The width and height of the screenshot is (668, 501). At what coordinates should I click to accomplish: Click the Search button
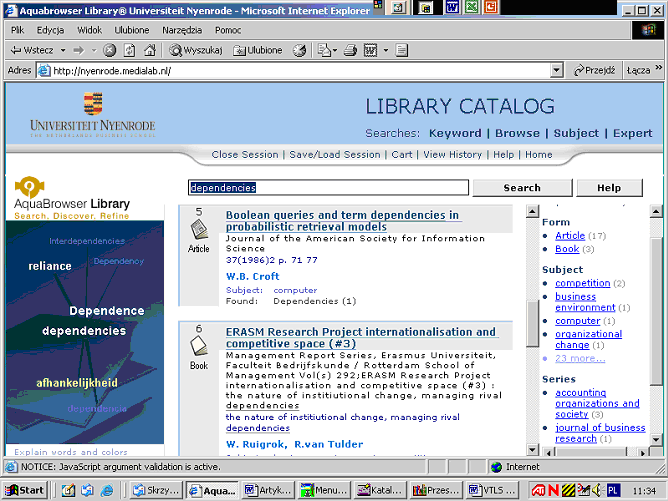pos(521,187)
